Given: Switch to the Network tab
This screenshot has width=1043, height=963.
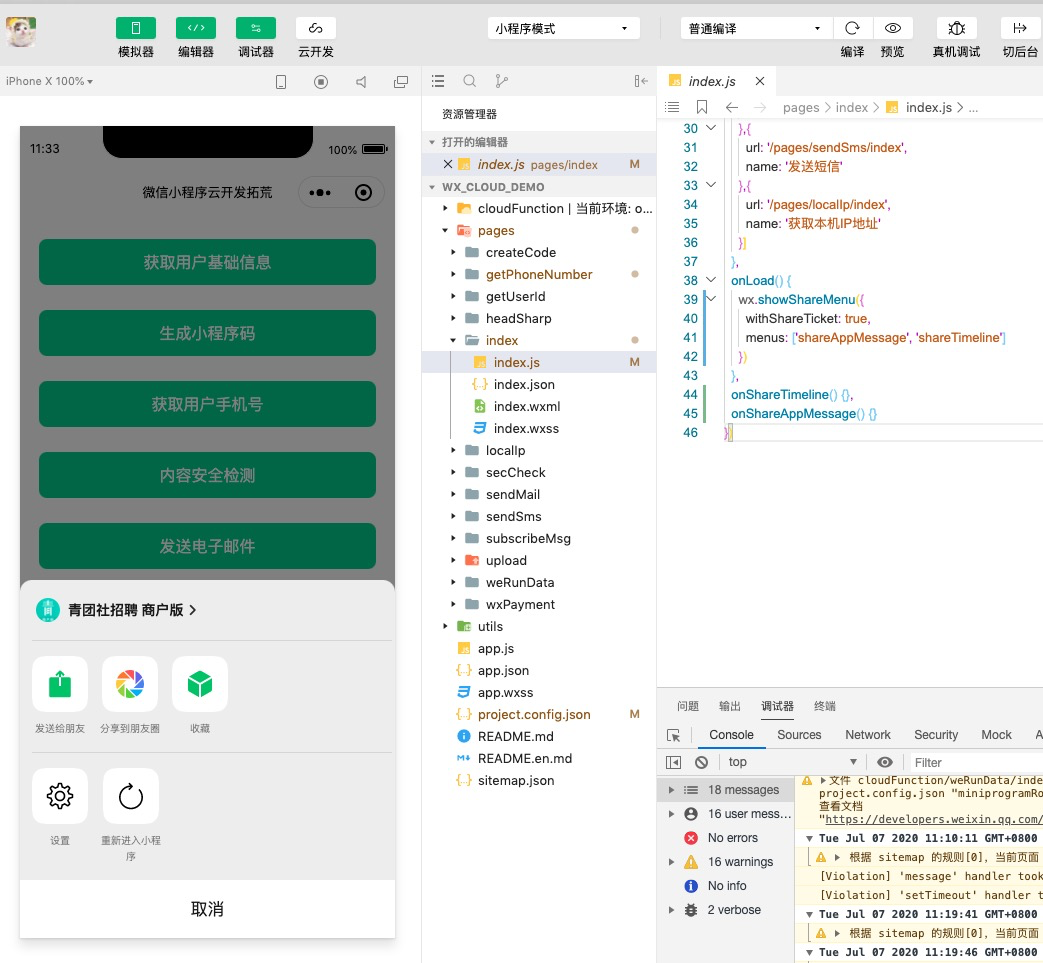Looking at the screenshot, I should pyautogui.click(x=867, y=735).
